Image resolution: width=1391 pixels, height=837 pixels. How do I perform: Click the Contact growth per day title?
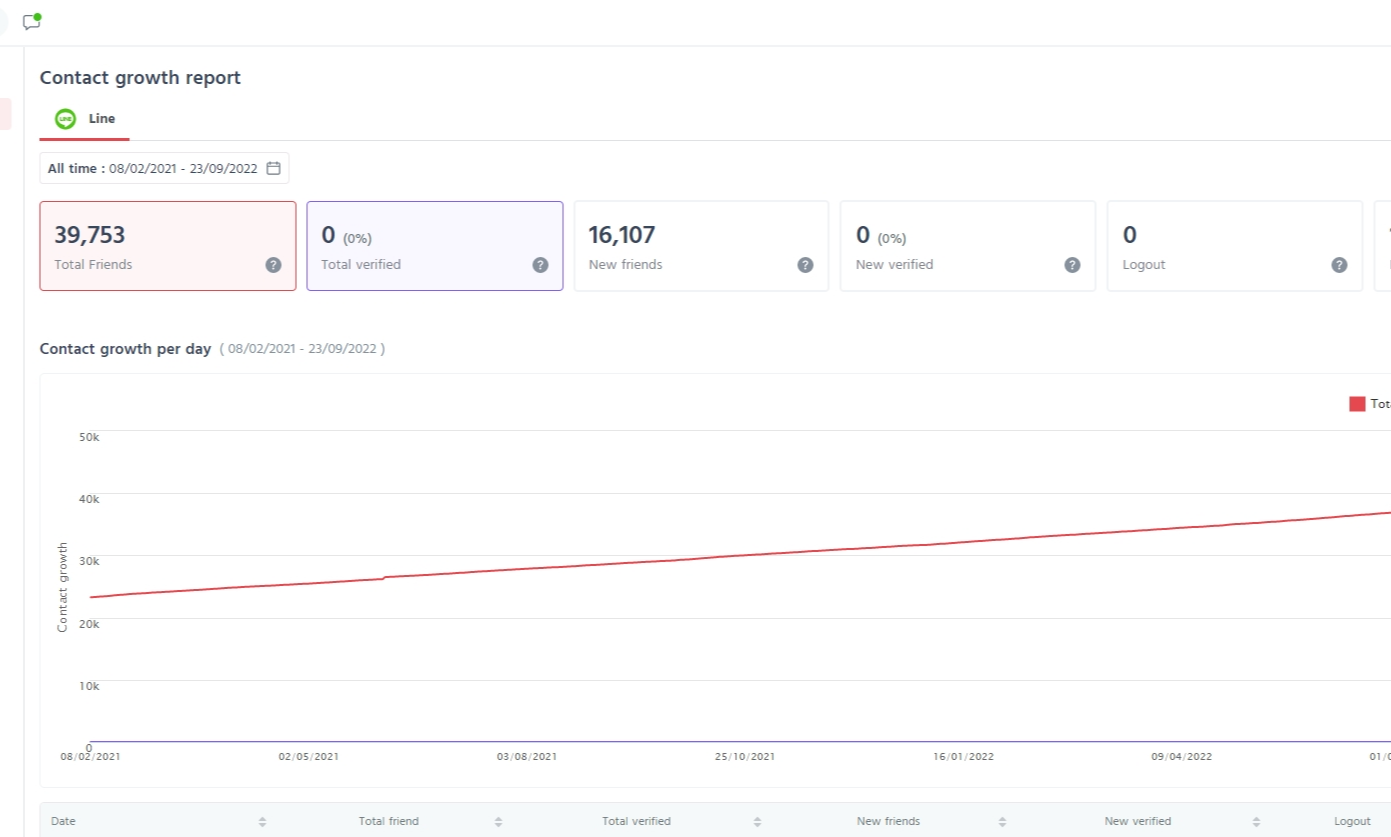(125, 349)
